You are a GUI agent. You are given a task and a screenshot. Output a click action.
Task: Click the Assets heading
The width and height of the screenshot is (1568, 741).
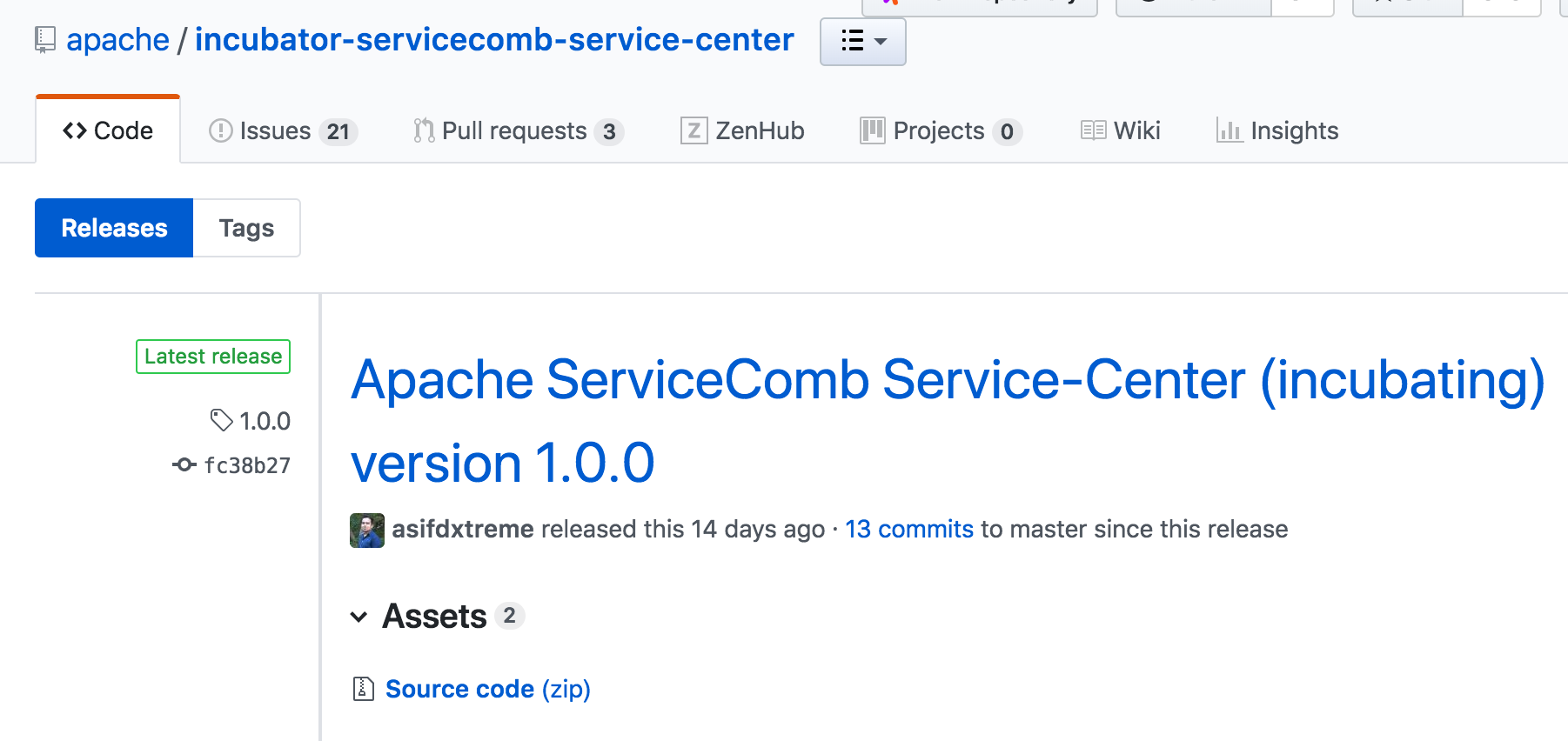434,617
